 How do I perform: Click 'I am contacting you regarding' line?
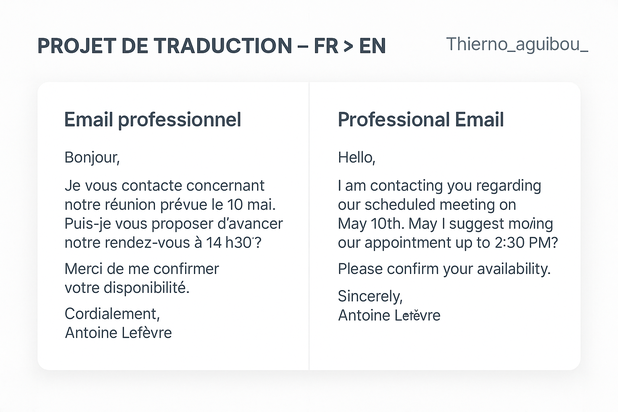point(439,186)
